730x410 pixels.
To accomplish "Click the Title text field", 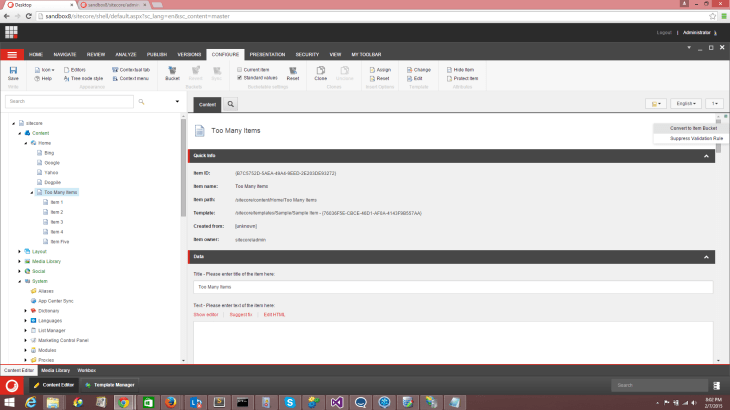I will [x=452, y=287].
